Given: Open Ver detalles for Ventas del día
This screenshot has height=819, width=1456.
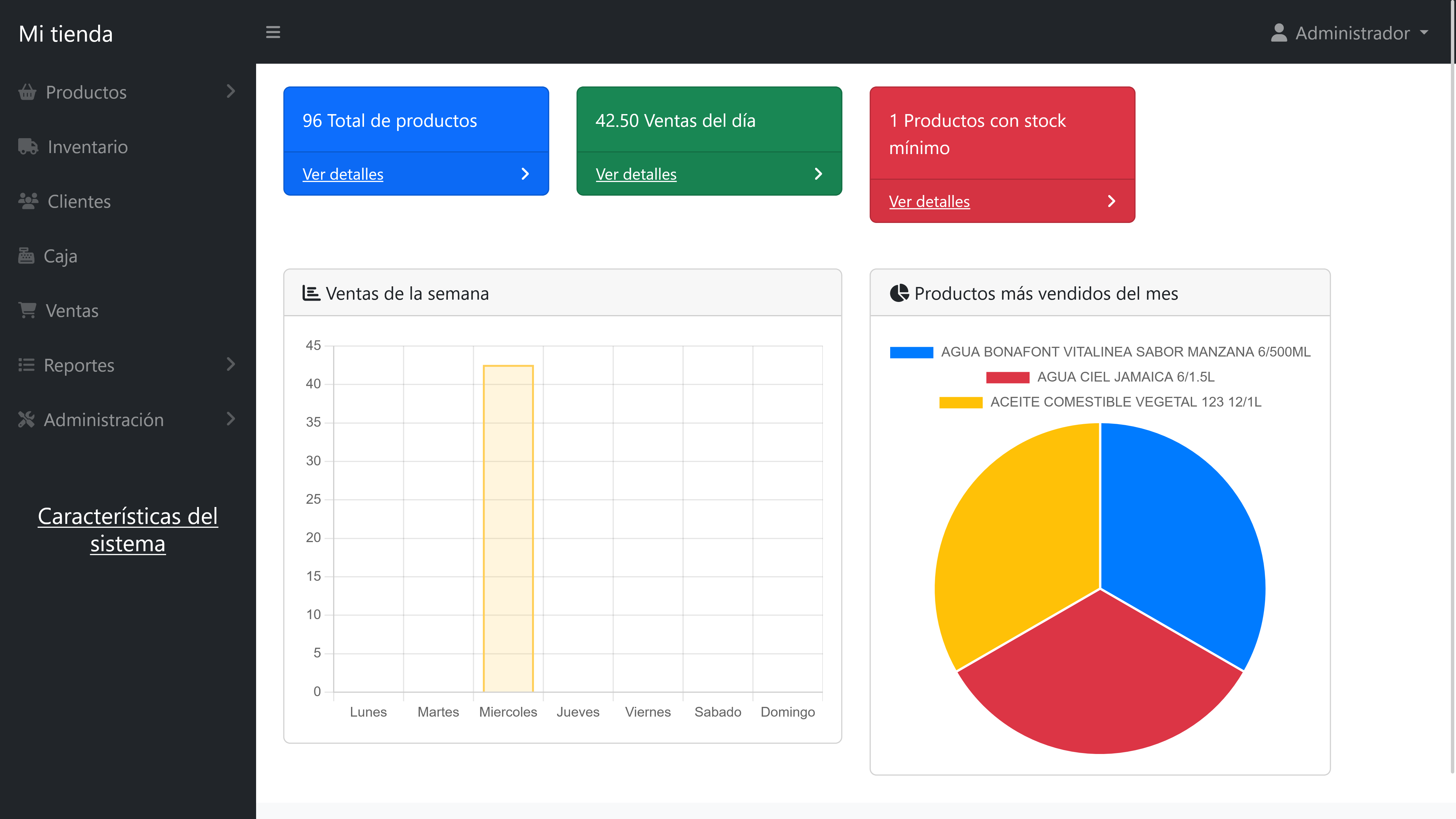Looking at the screenshot, I should tap(636, 174).
